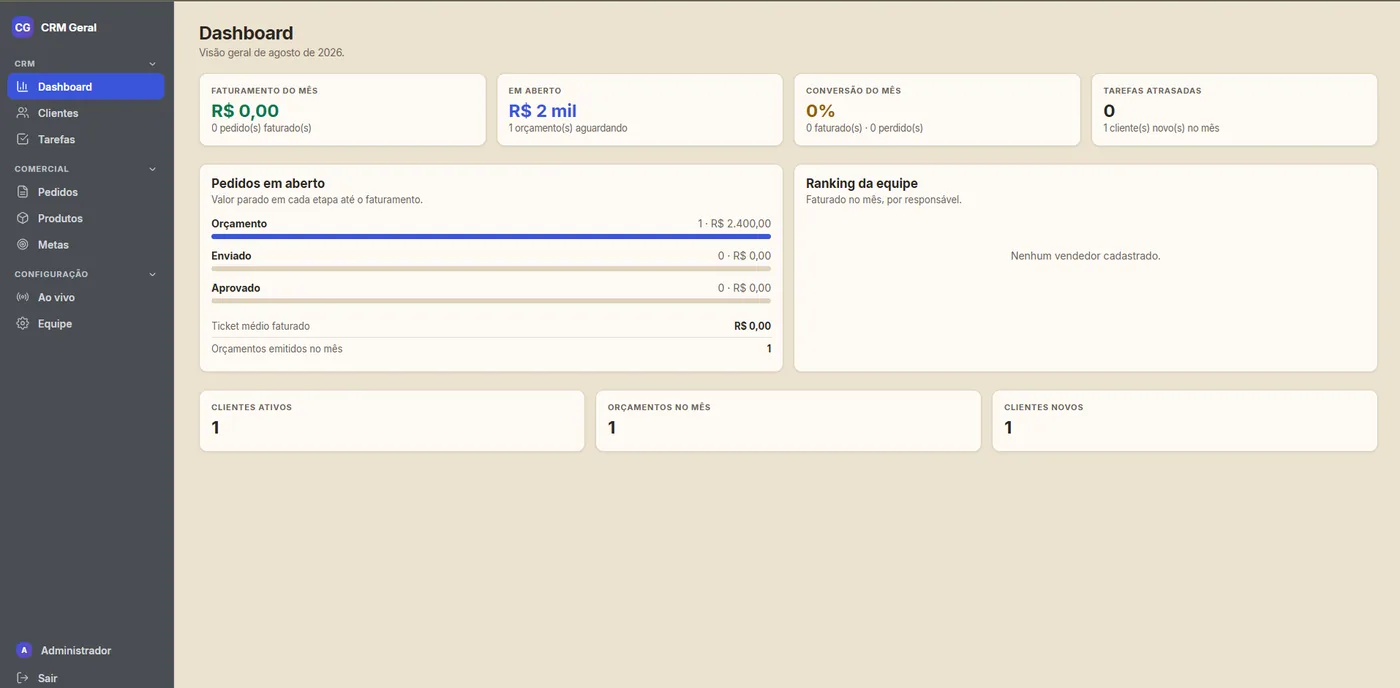Click the 0% conversion value
The height and width of the screenshot is (688, 1400).
pos(820,111)
